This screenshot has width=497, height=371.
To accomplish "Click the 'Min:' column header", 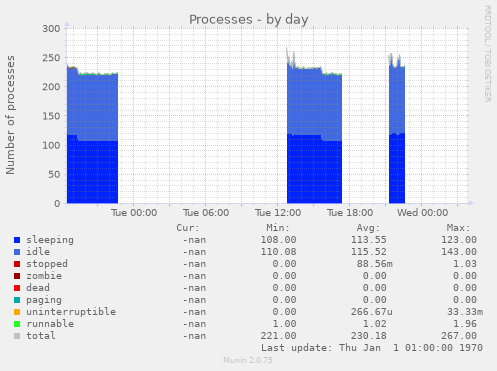I will click(x=278, y=228).
